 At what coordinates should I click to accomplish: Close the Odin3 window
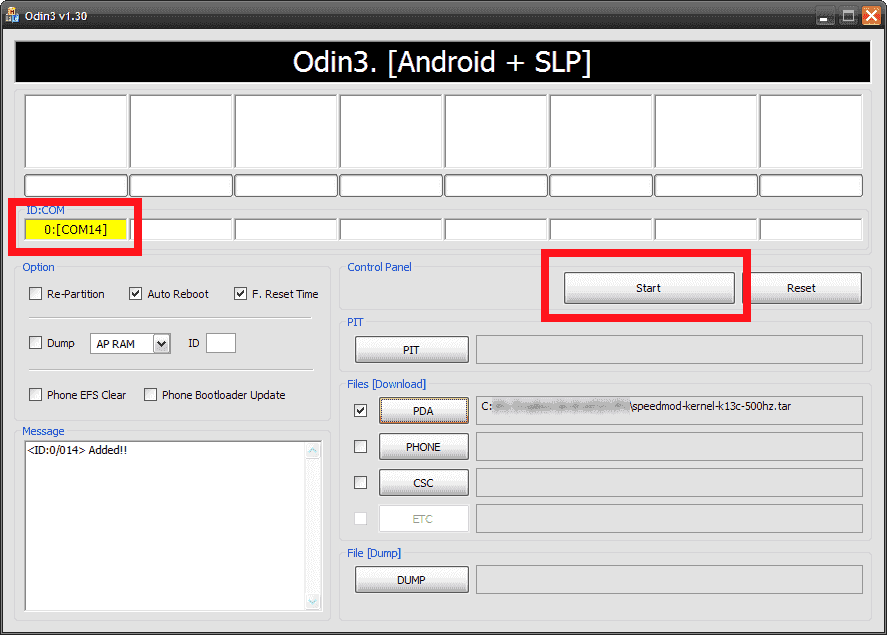[x=871, y=16]
